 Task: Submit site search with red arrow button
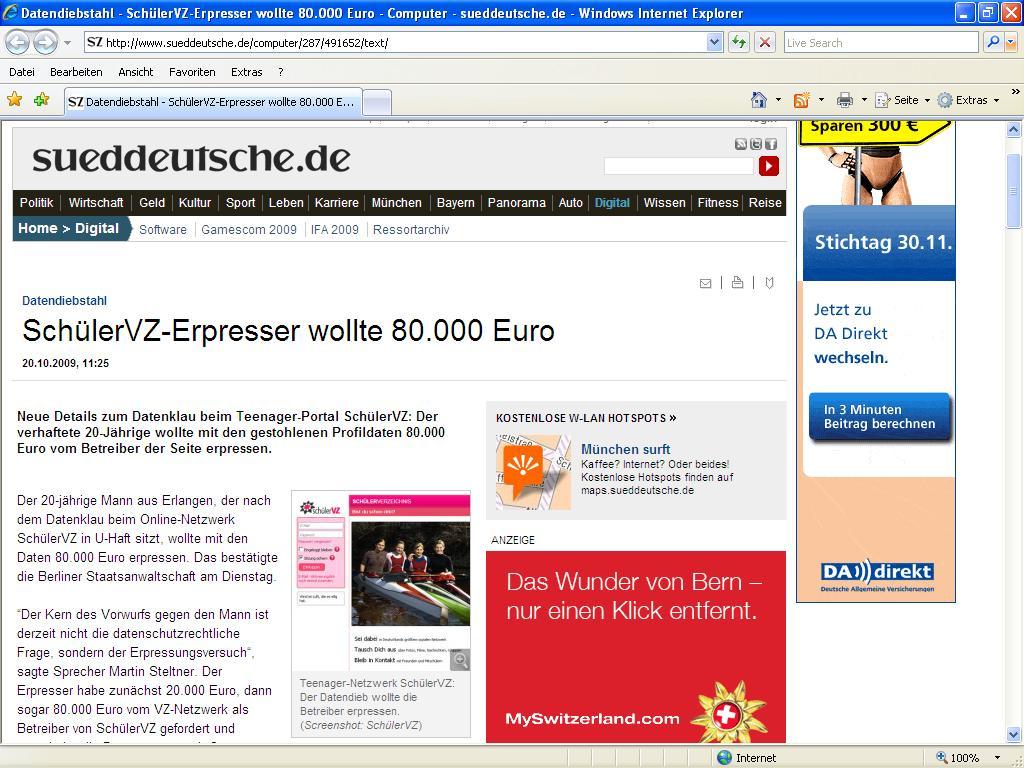[x=769, y=167]
